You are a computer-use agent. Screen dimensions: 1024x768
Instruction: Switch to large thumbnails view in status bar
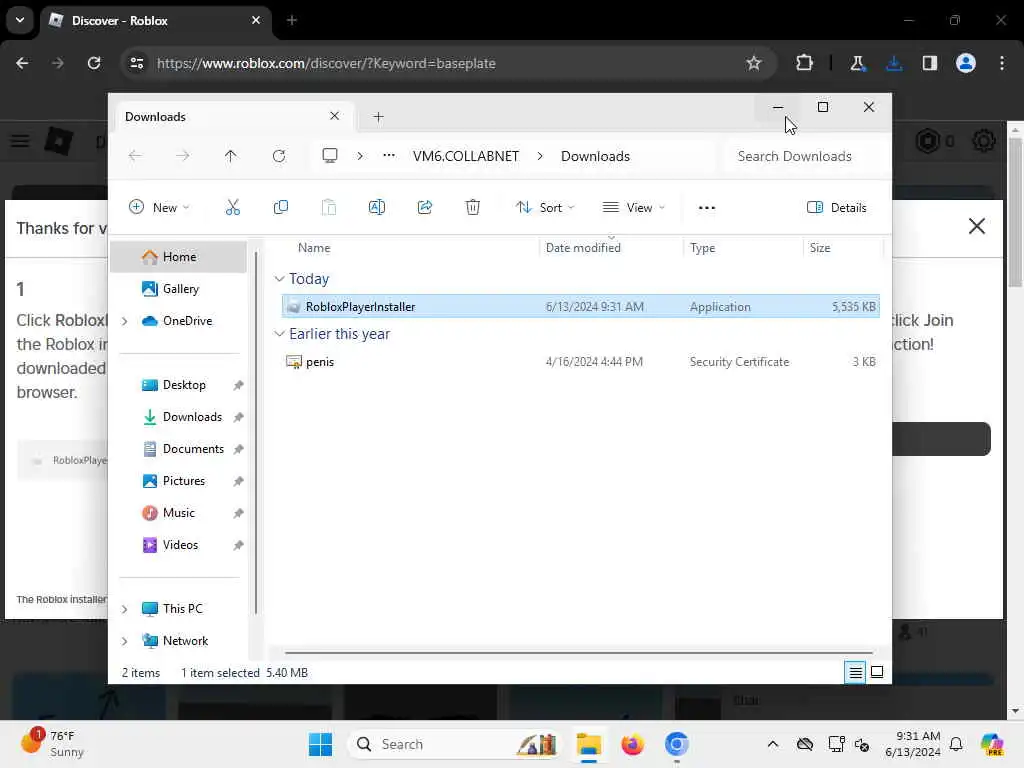(x=877, y=672)
